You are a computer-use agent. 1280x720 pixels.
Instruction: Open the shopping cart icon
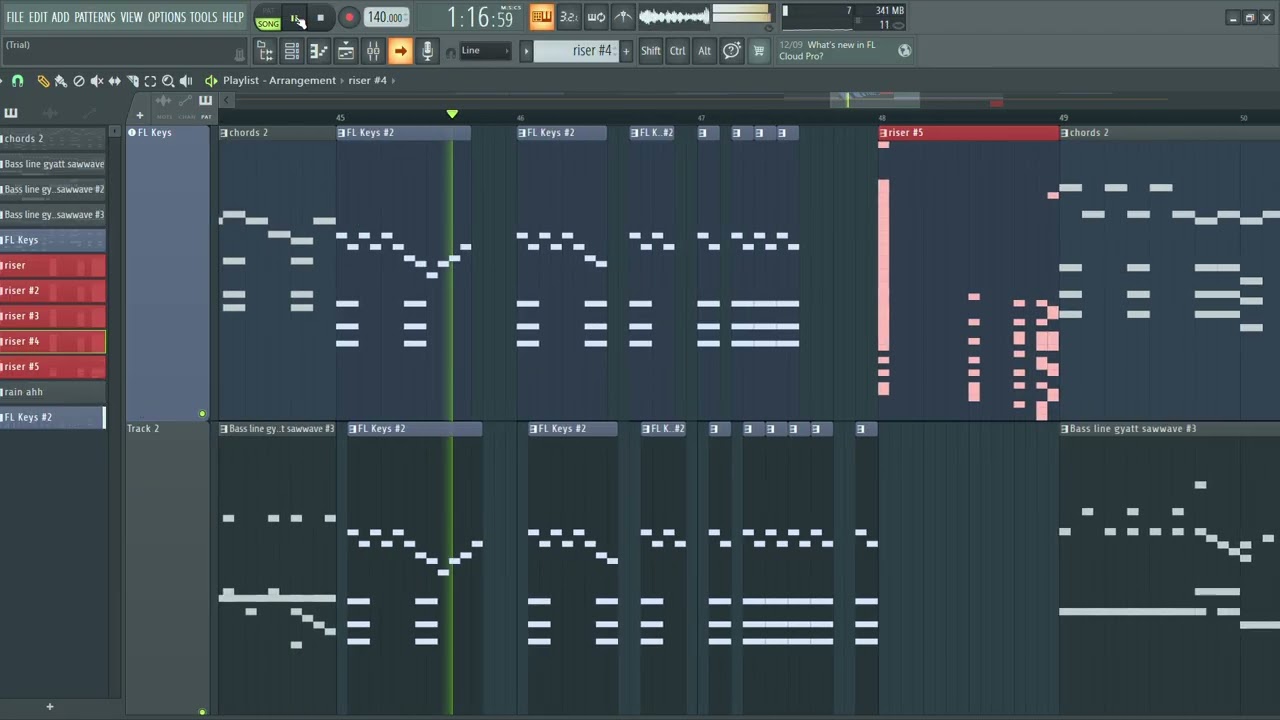(x=759, y=51)
